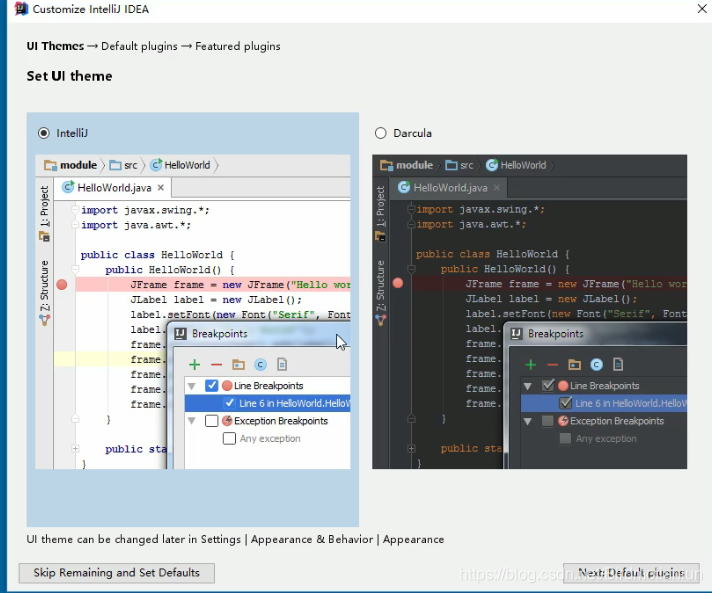Click group-by-package folder icon in Darcula preview
This screenshot has width=712, height=593.
574,365
